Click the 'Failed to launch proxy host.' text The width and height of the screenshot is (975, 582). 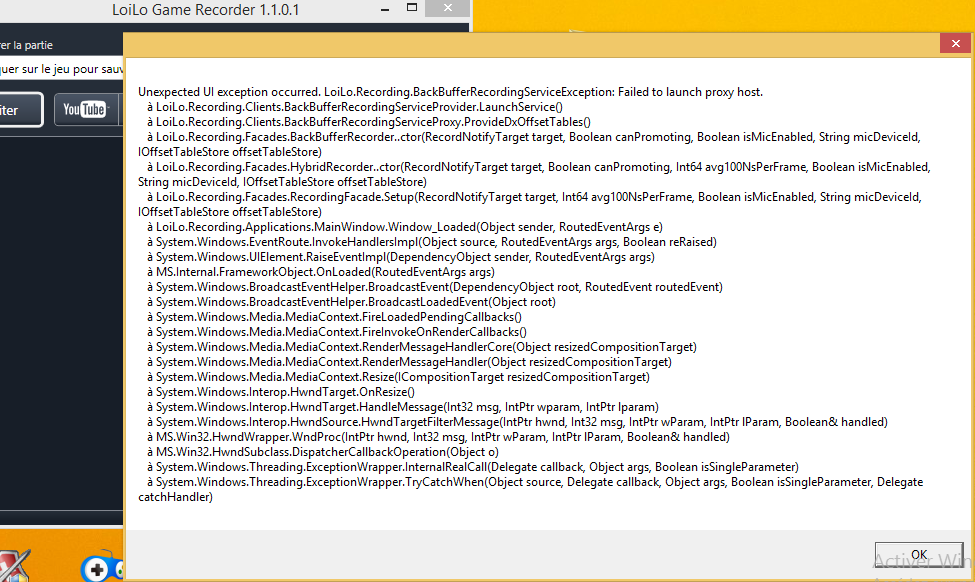pyautogui.click(x=690, y=92)
